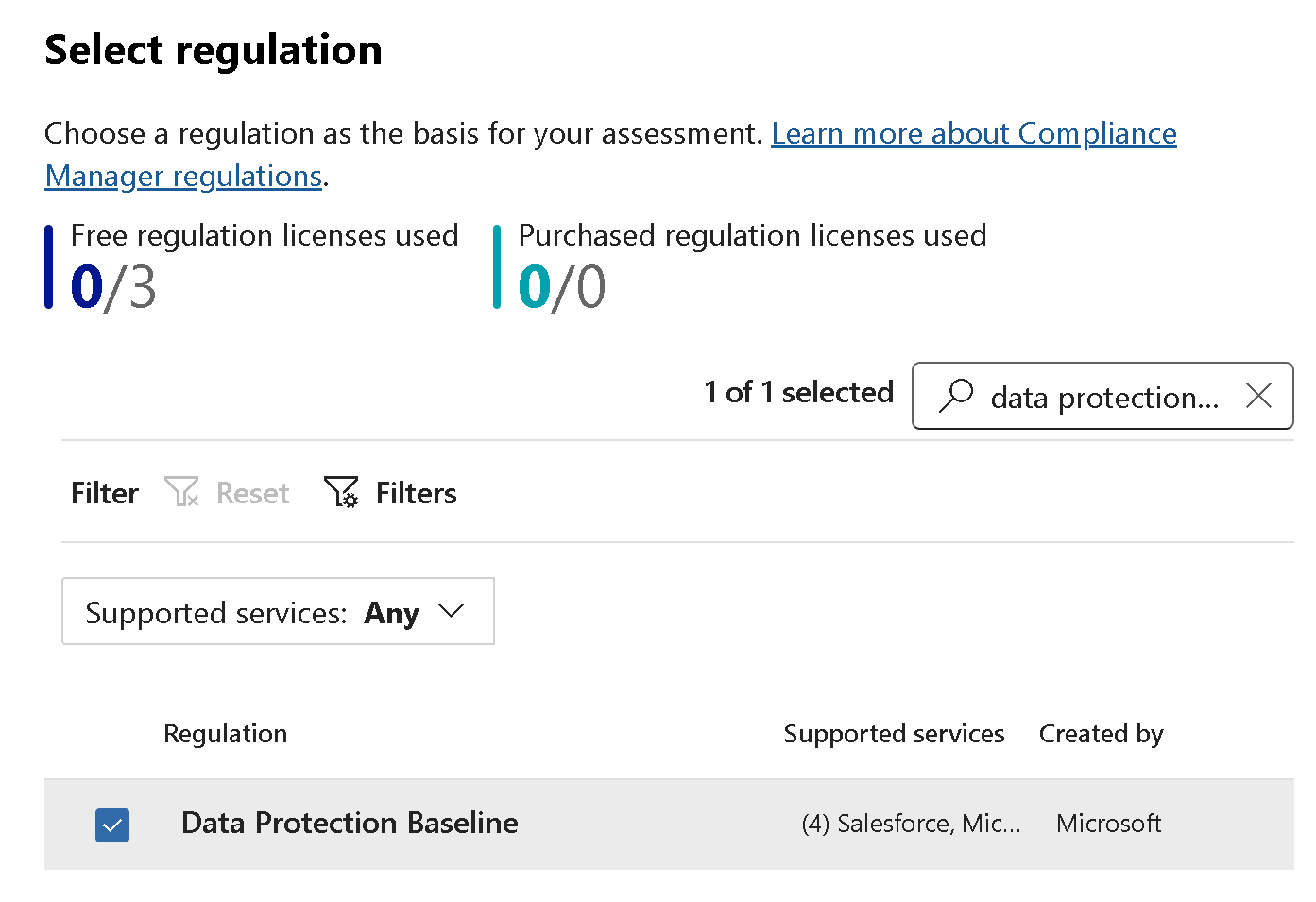
Task: Click the dark blue free licenses bar
Action: (x=49, y=266)
